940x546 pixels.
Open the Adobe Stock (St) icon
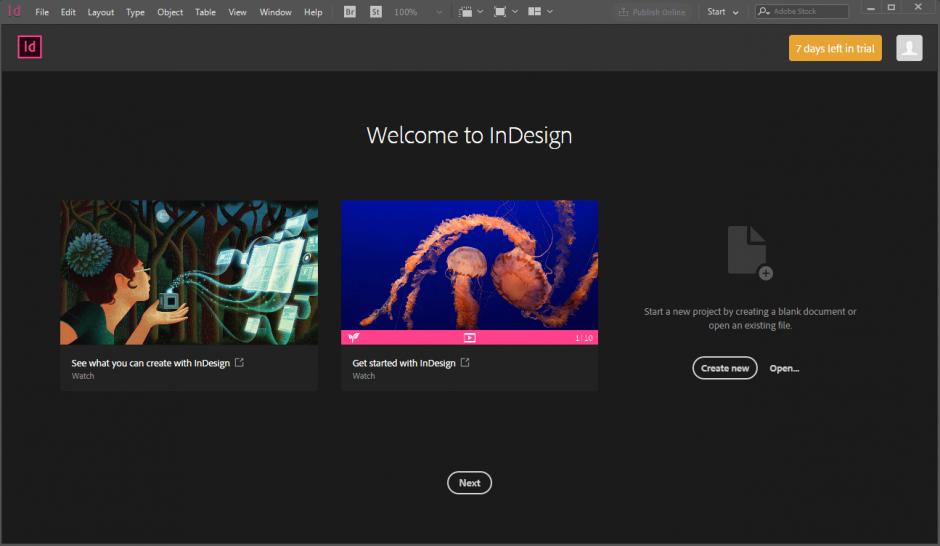pyautogui.click(x=376, y=12)
